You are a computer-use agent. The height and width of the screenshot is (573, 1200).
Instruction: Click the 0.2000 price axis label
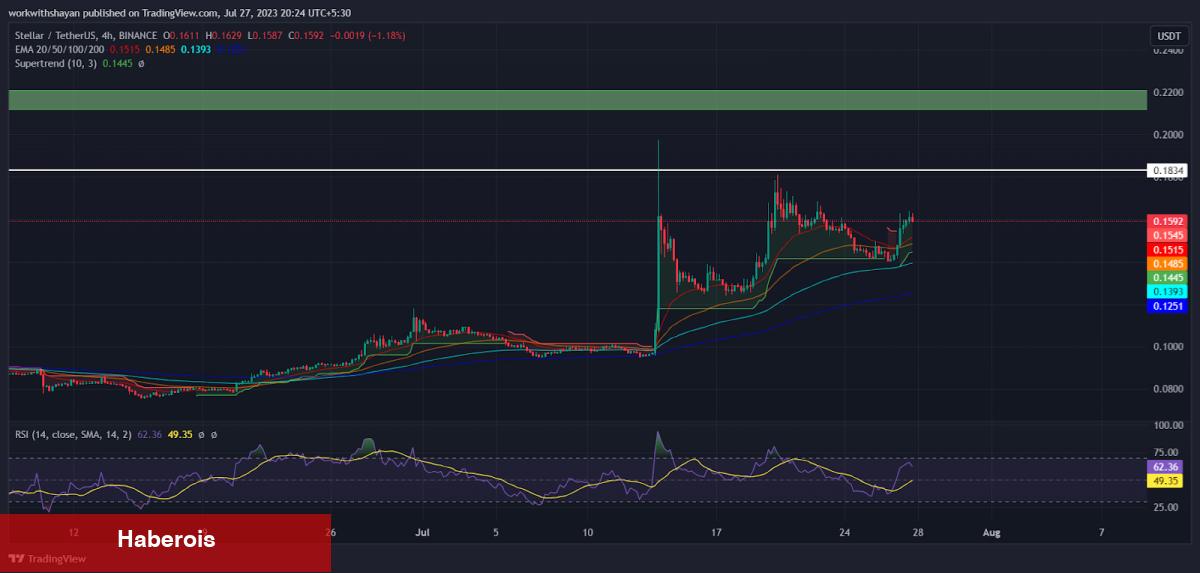(1168, 134)
